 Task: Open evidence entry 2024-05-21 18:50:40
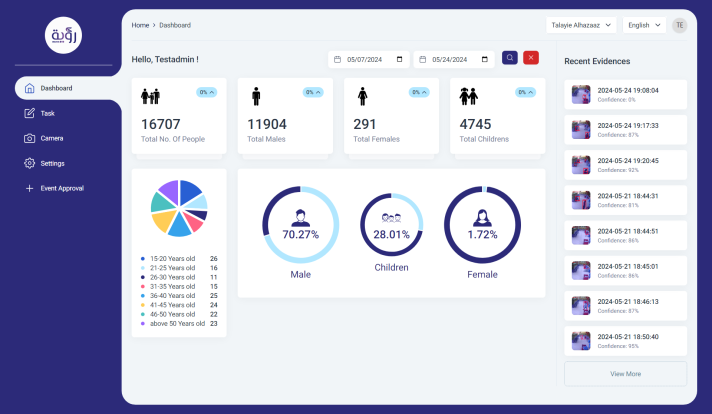point(625,341)
